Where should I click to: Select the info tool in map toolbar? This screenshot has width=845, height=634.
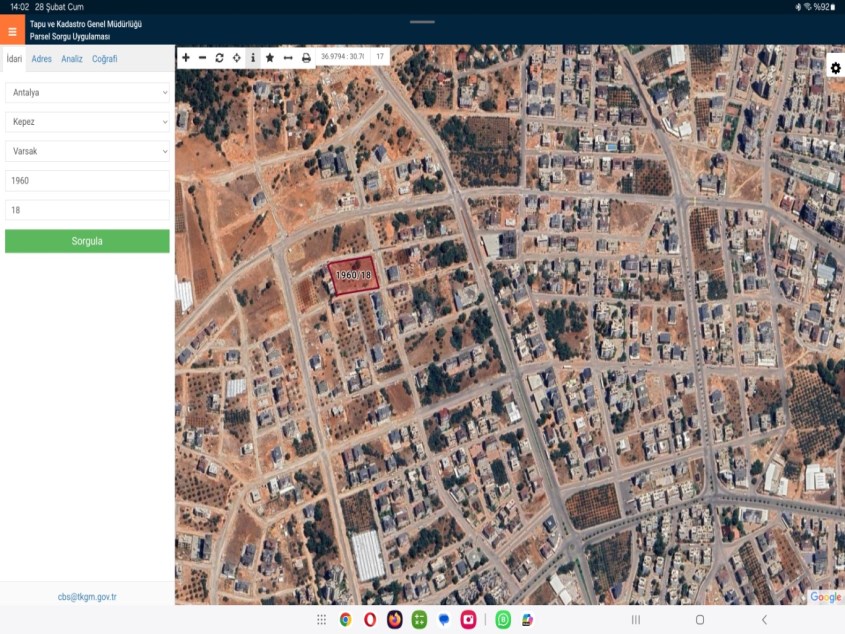click(x=253, y=58)
